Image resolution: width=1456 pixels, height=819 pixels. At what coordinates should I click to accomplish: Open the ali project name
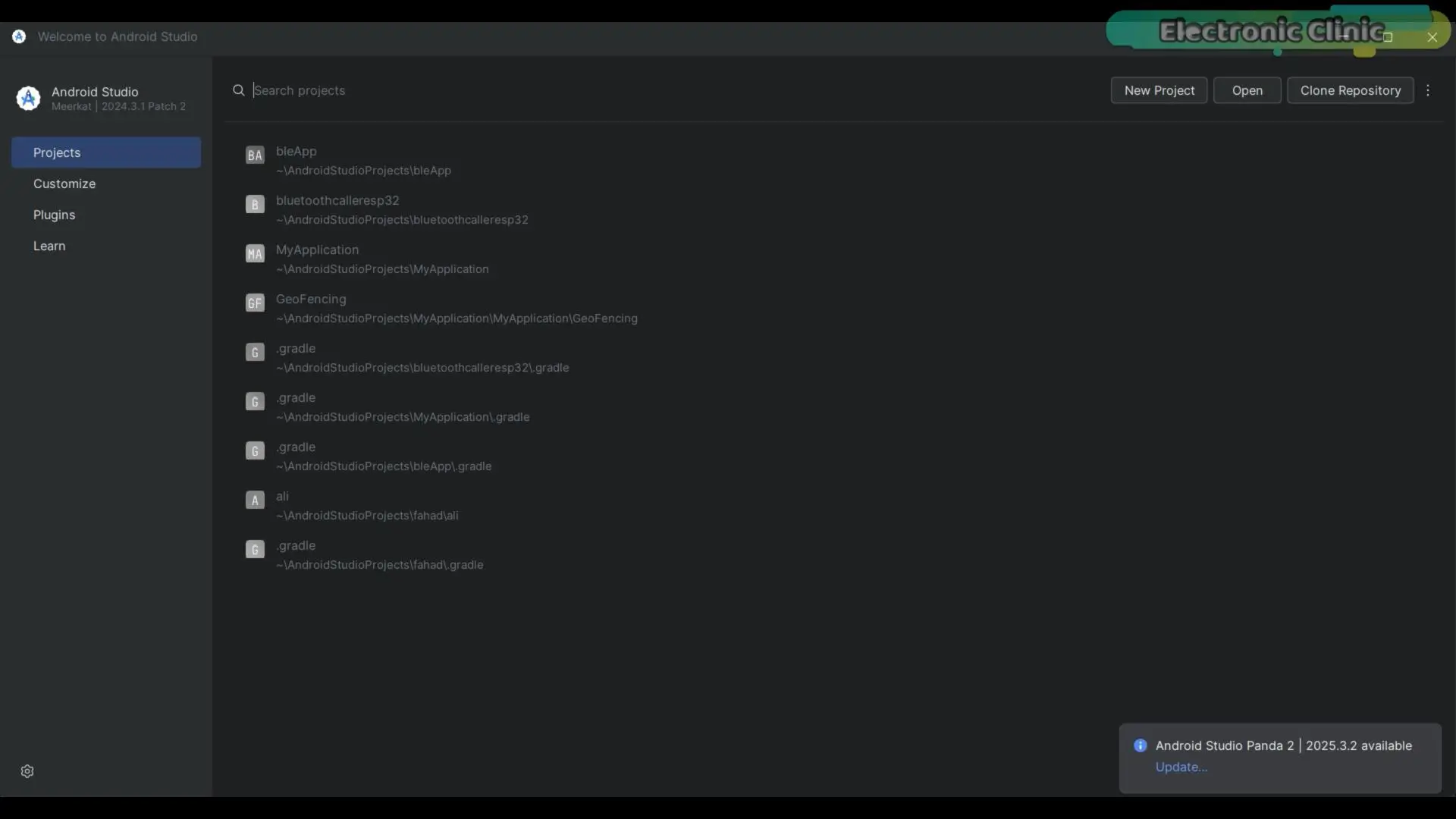[x=282, y=496]
